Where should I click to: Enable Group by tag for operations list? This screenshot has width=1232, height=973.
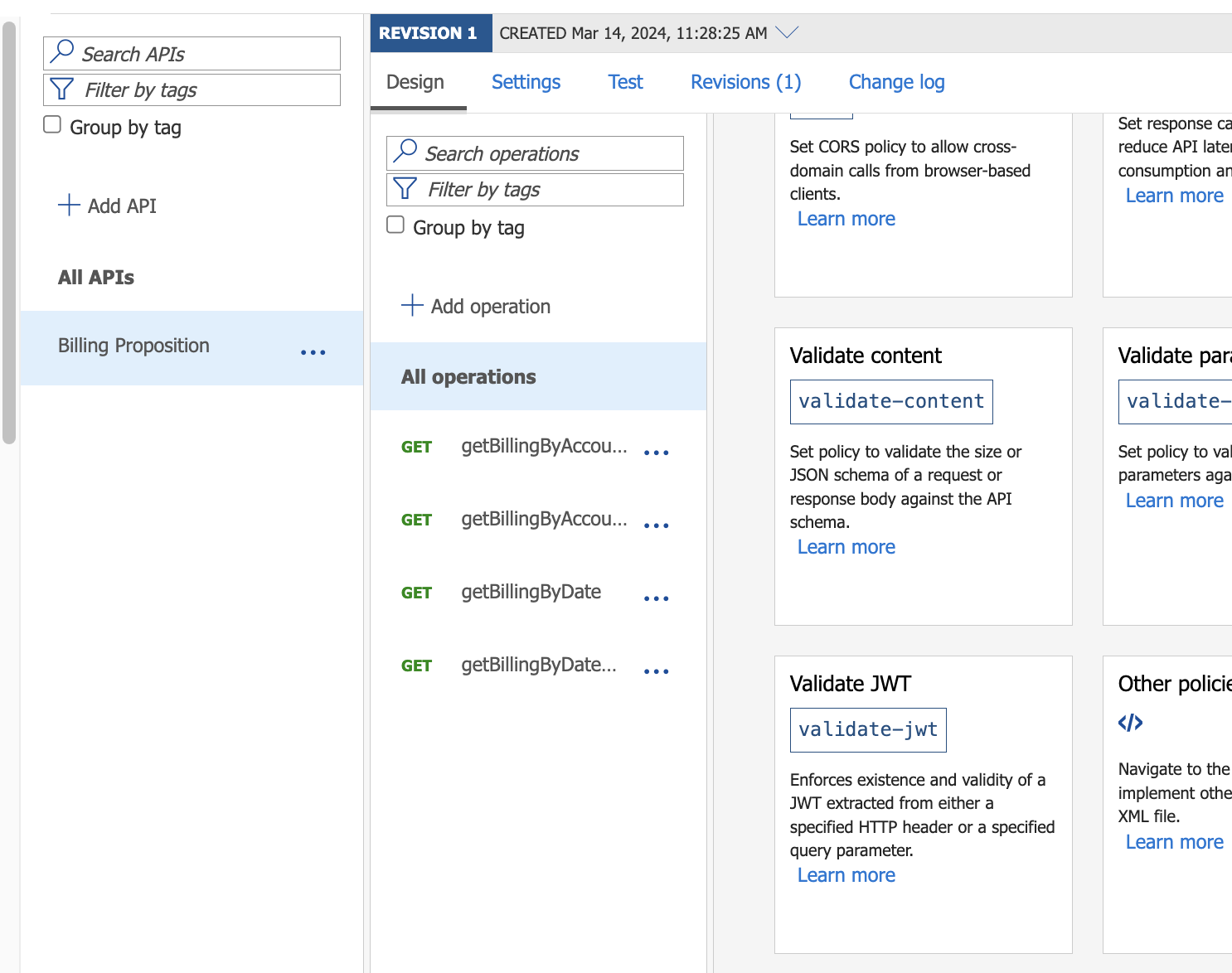click(x=395, y=225)
